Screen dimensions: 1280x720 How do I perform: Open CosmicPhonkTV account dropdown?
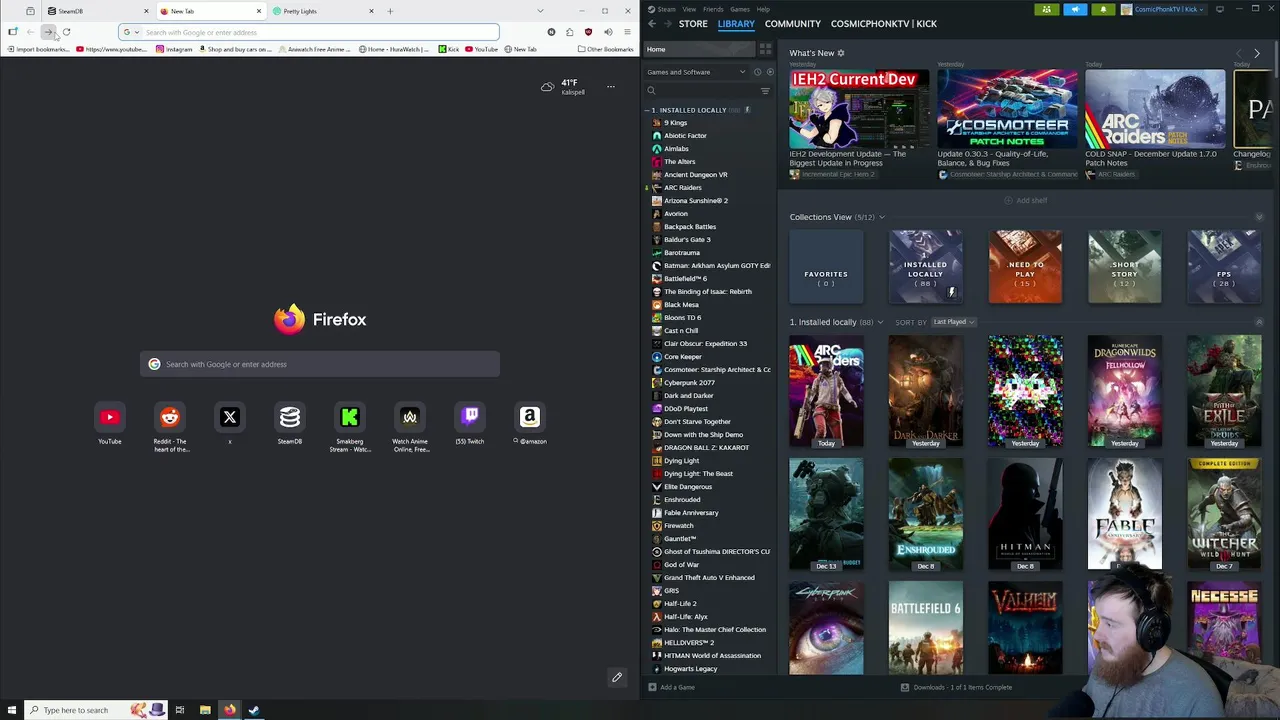[x=1165, y=9]
